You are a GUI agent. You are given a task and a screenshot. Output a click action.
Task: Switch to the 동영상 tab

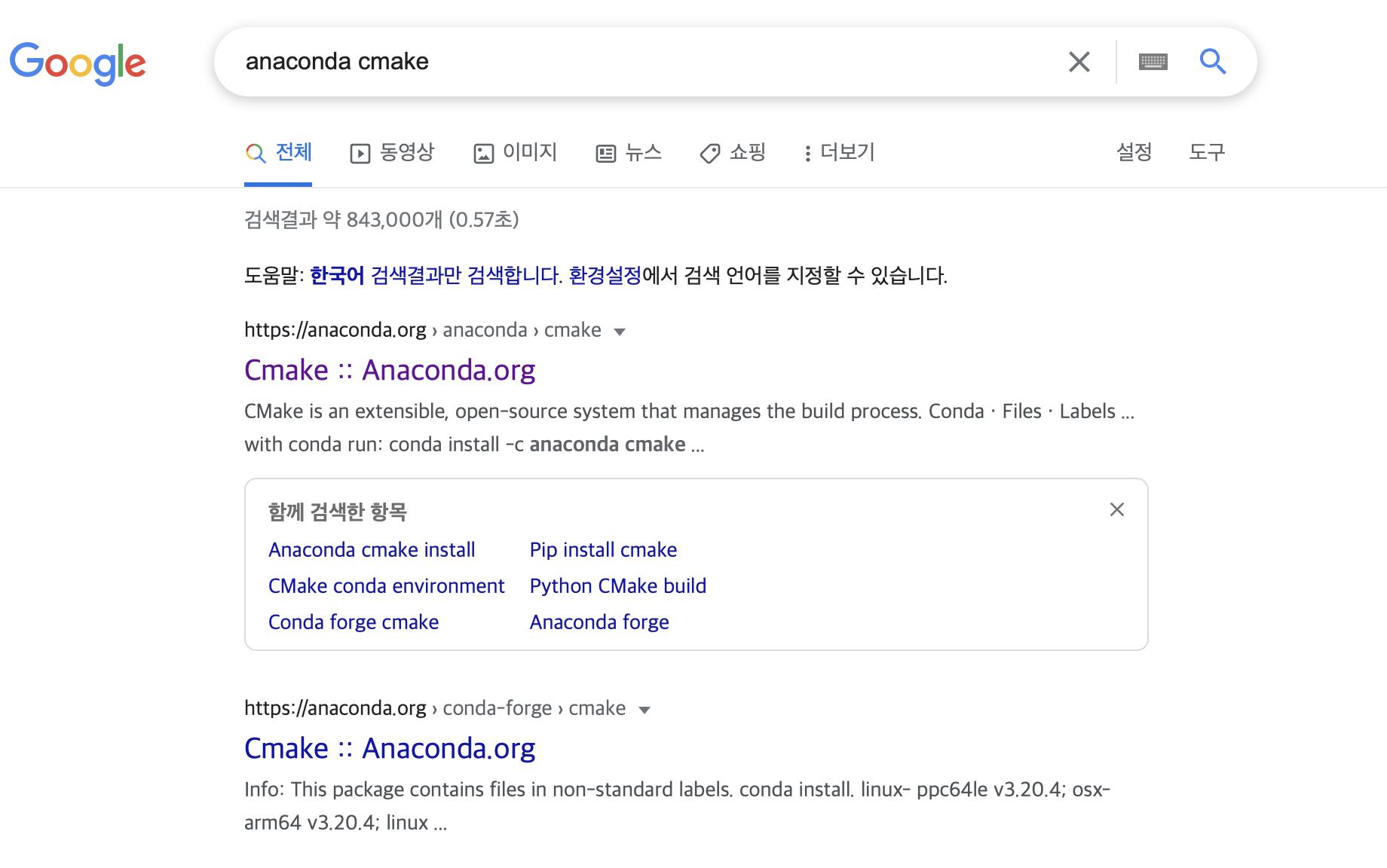[x=393, y=152]
